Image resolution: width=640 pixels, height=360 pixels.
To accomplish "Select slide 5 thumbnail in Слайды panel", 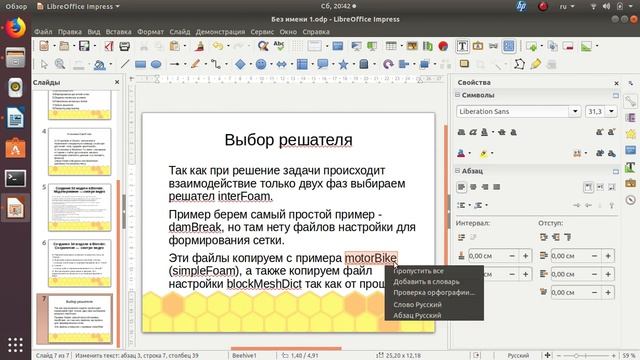I will (80, 207).
